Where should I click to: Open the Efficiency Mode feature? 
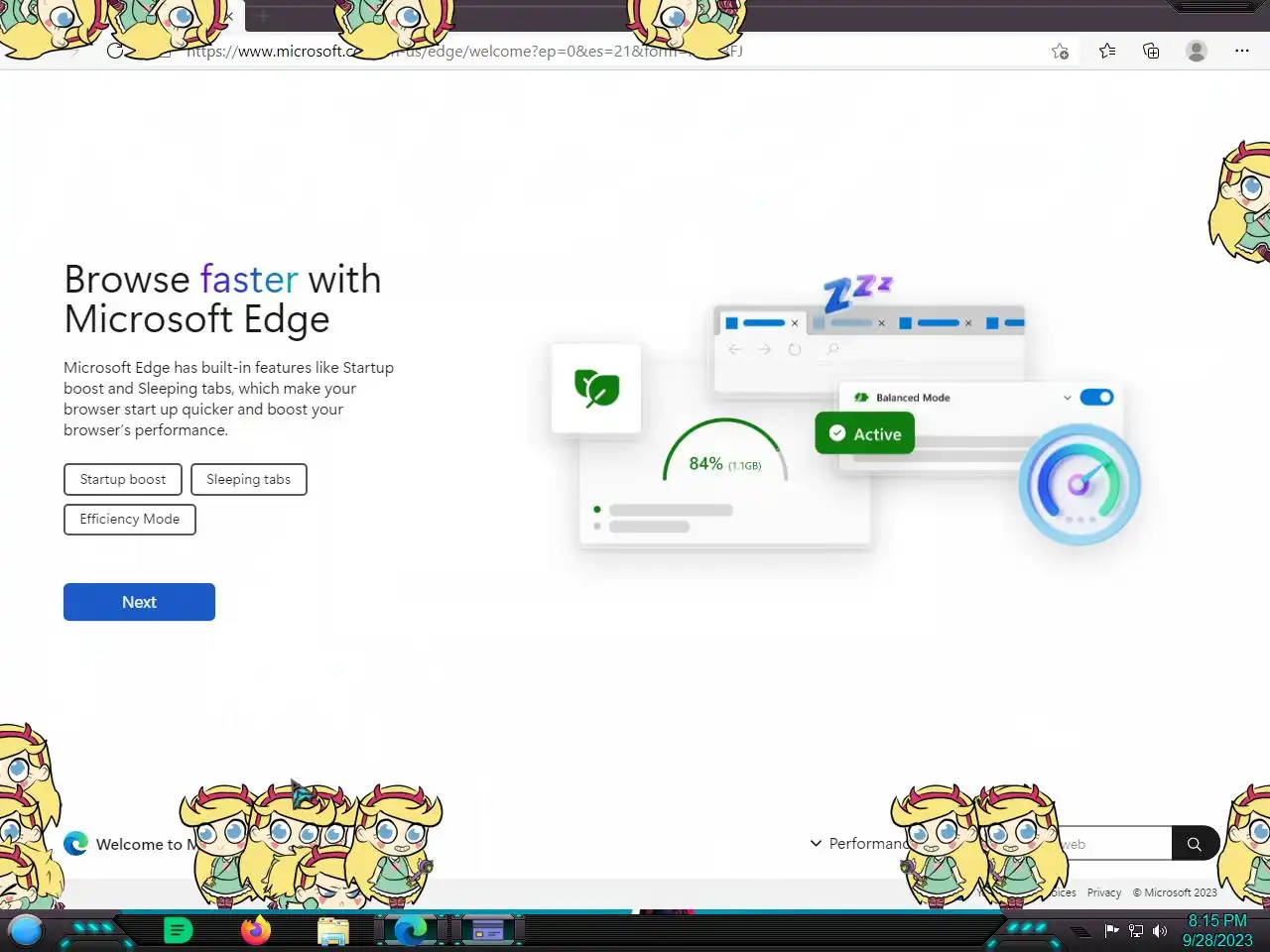pyautogui.click(x=130, y=519)
